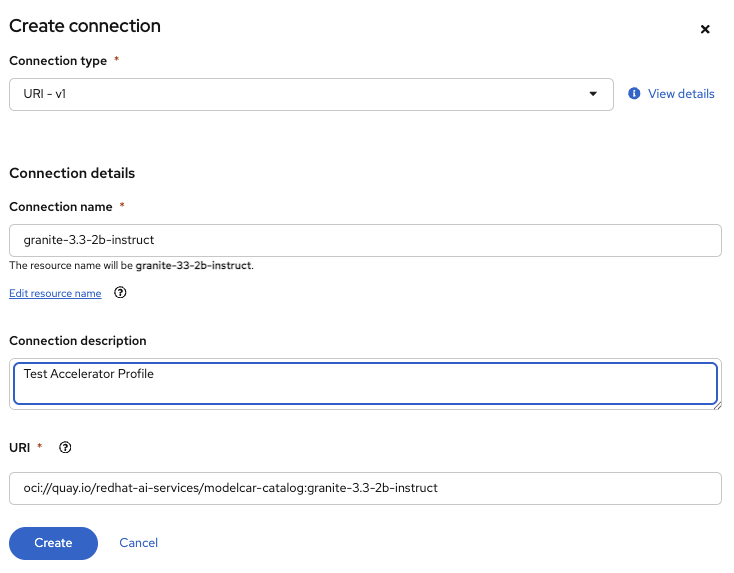Click the bold granite-33-2b-instruct resource name text

194,266
